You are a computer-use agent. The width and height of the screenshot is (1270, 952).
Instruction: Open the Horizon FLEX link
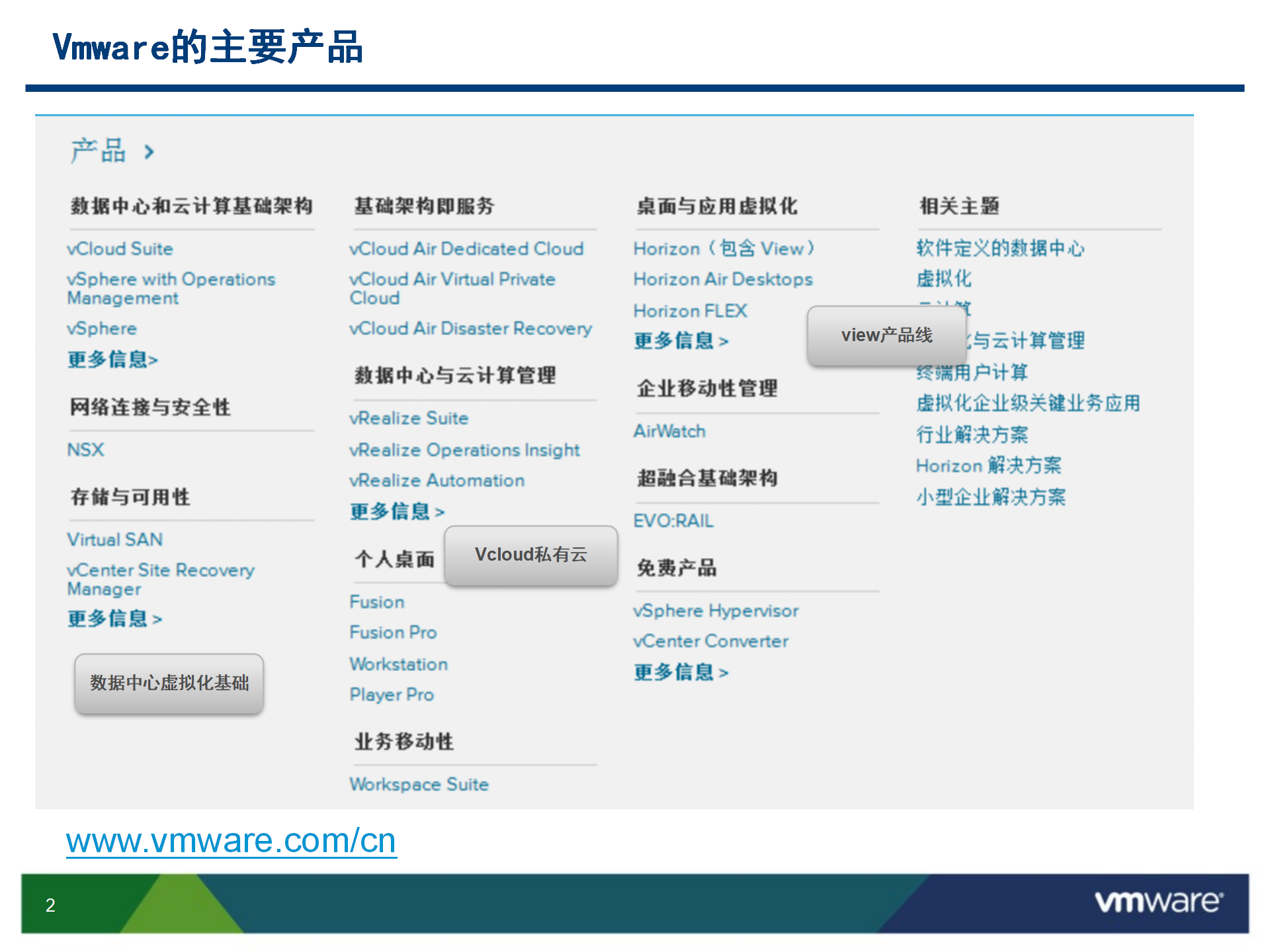pos(690,311)
